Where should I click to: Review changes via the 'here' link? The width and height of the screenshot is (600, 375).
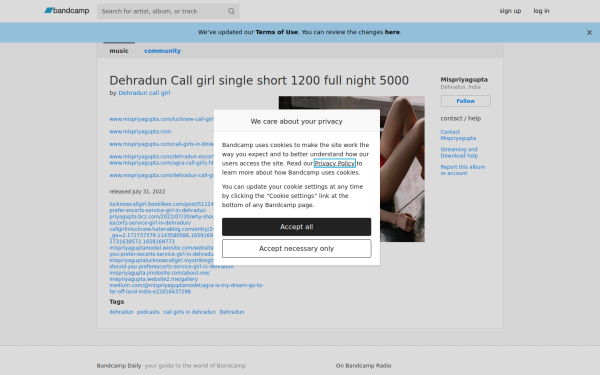click(x=392, y=32)
